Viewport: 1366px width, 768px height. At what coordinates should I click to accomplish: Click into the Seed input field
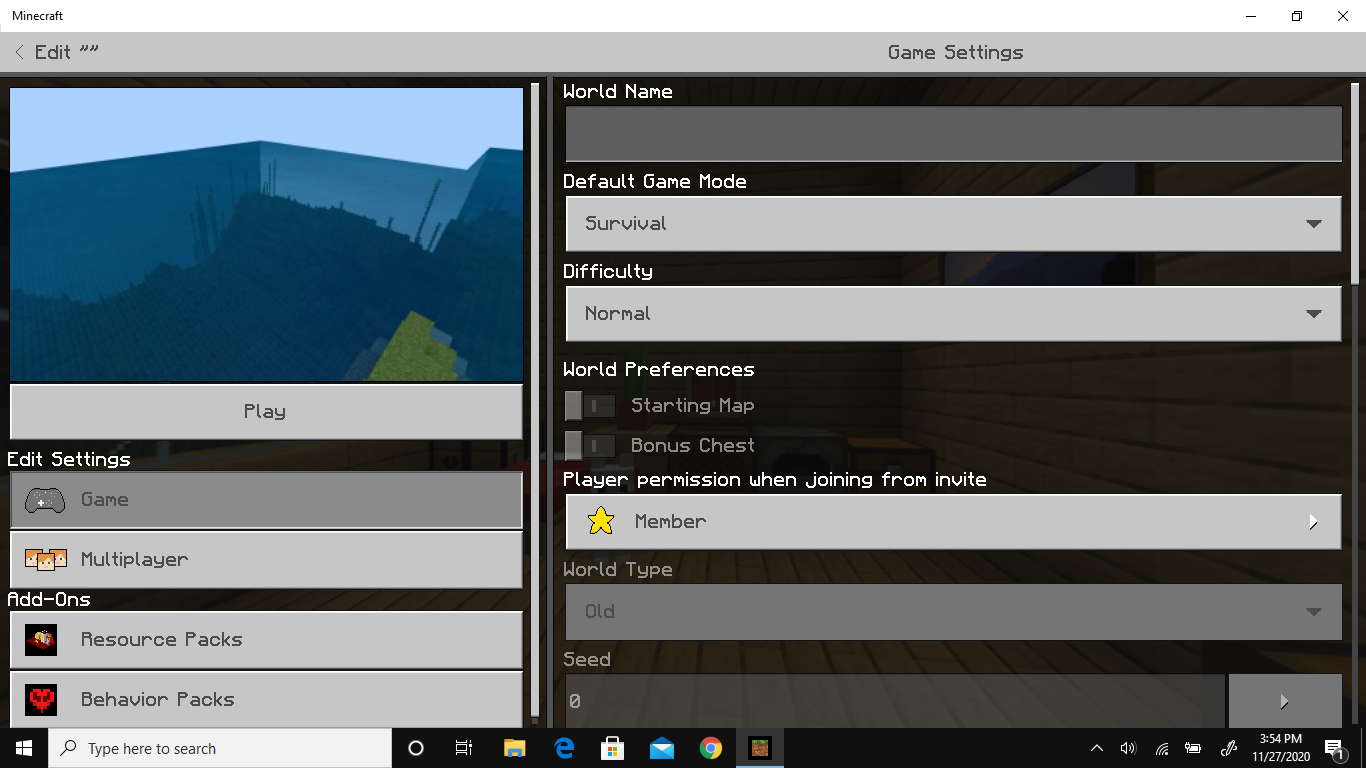click(895, 701)
